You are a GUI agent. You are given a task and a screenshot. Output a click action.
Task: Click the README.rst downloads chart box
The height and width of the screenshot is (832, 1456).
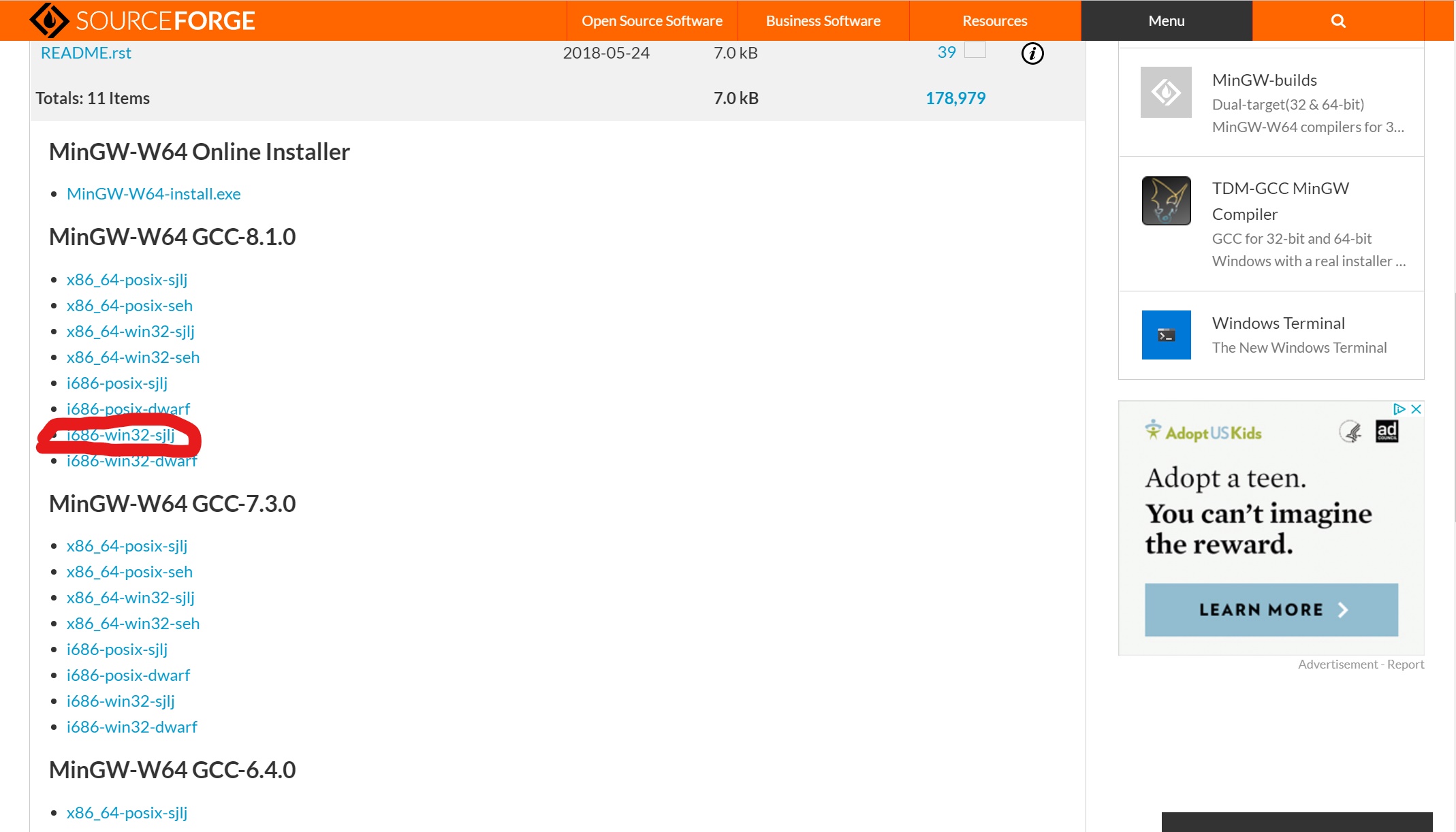tap(975, 50)
